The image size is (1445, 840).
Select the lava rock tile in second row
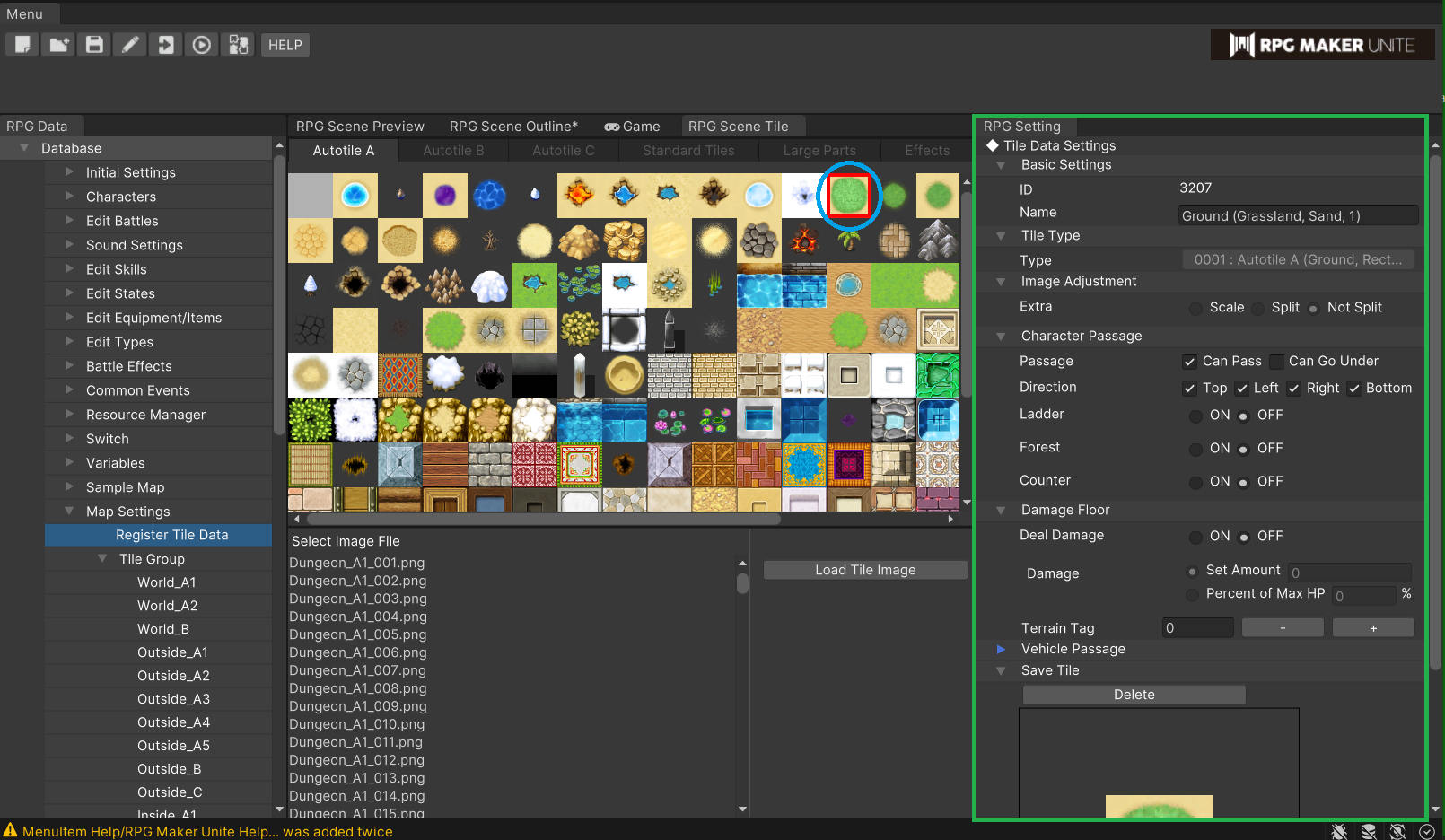(804, 241)
